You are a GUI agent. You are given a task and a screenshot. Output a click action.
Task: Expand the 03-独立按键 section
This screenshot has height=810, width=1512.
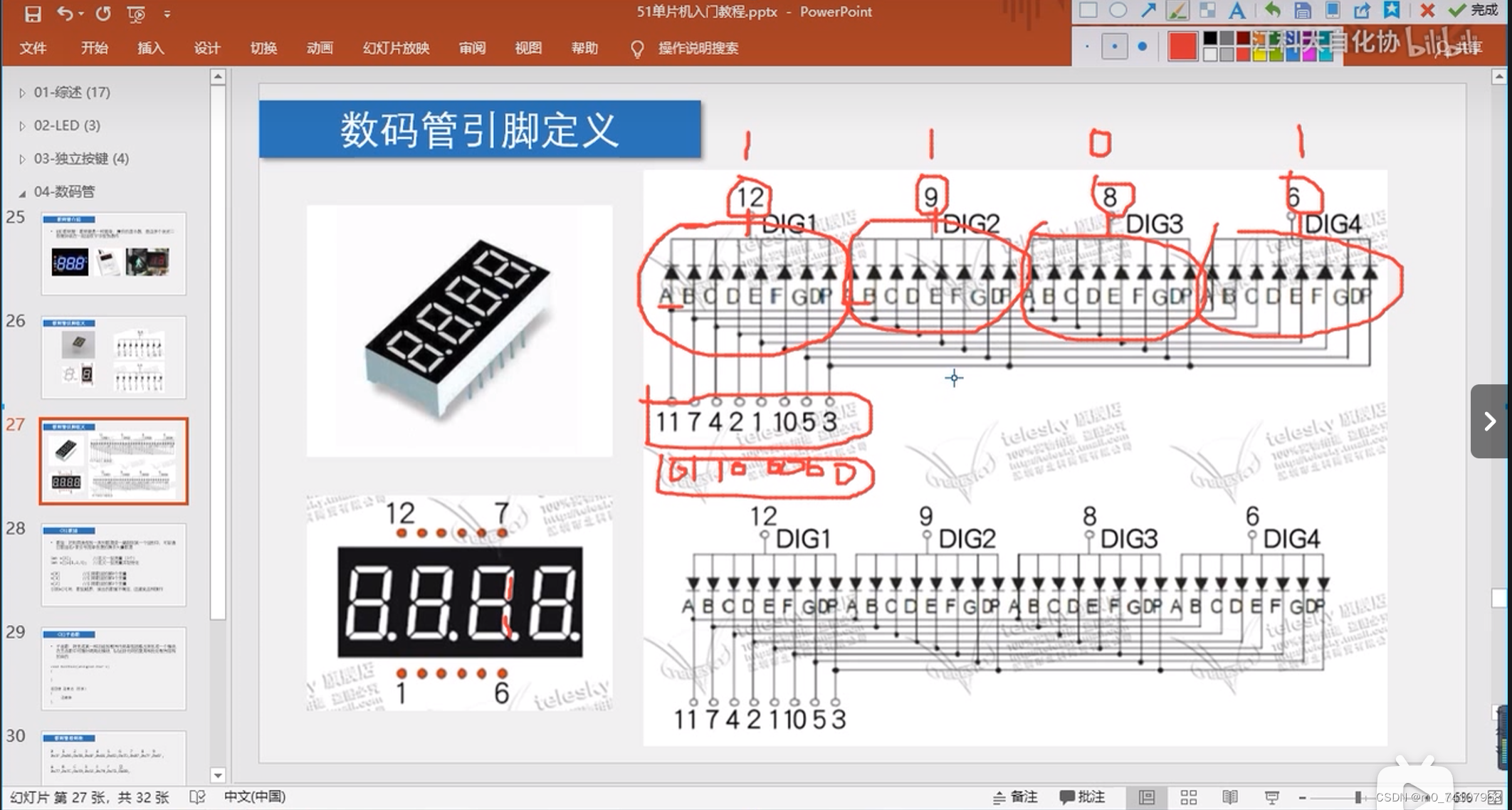click(x=22, y=159)
